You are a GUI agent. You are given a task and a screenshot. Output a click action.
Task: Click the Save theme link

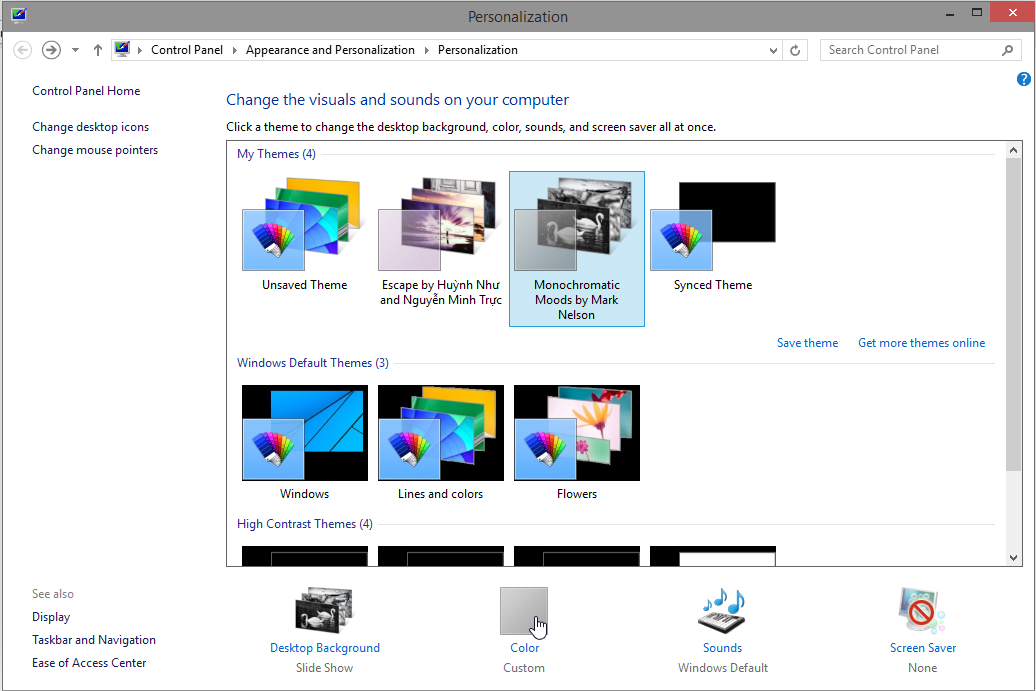pyautogui.click(x=807, y=343)
